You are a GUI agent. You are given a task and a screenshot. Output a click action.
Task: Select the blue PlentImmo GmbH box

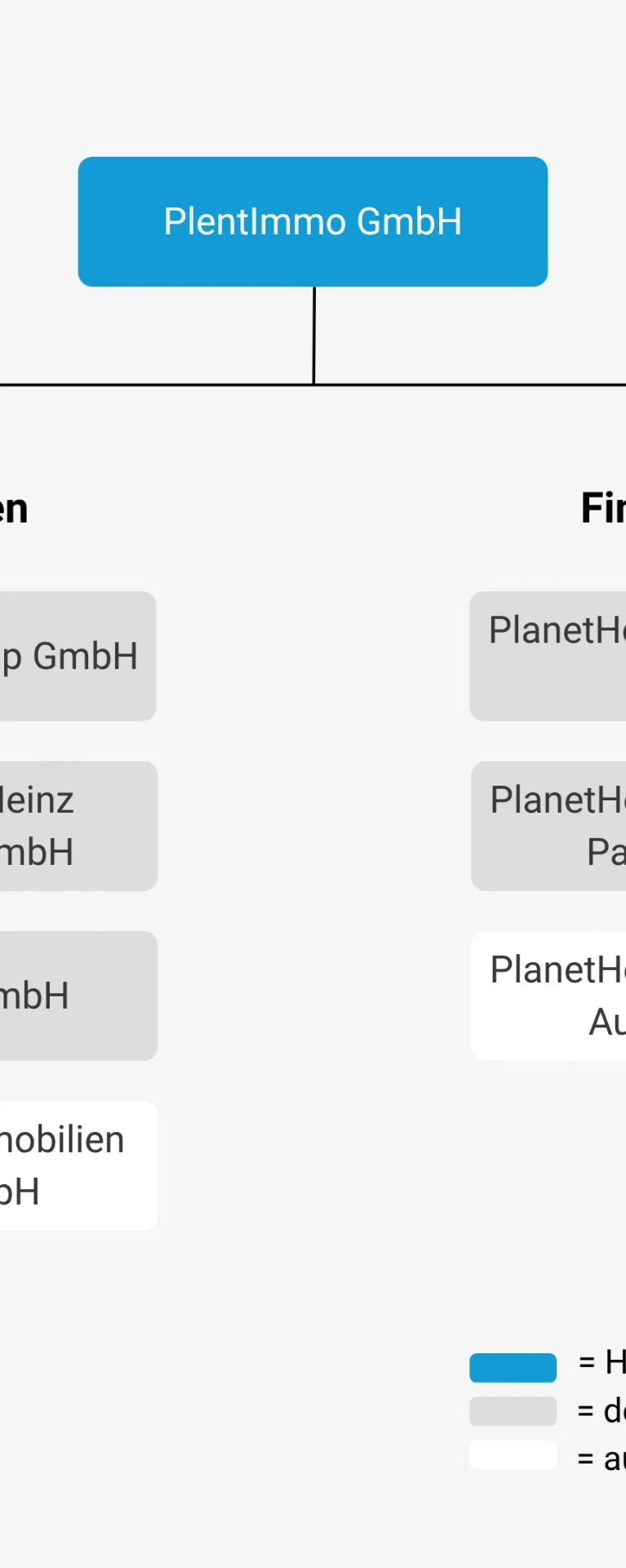(x=313, y=221)
